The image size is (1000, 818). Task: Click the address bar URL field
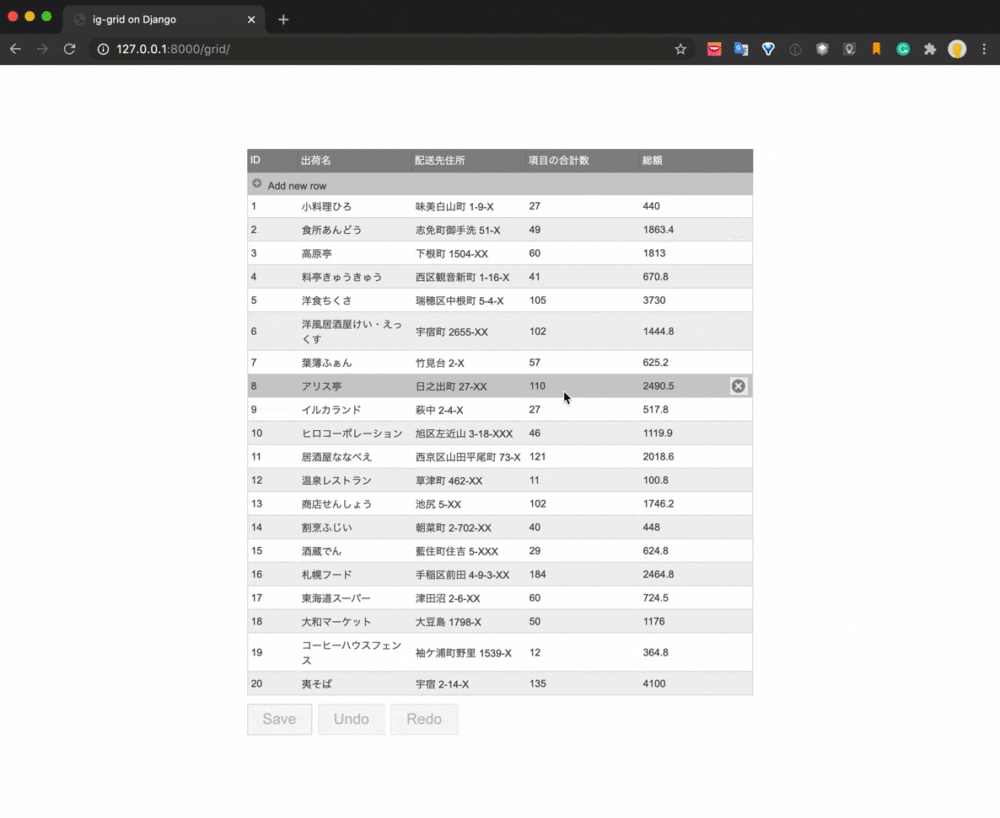(300, 48)
